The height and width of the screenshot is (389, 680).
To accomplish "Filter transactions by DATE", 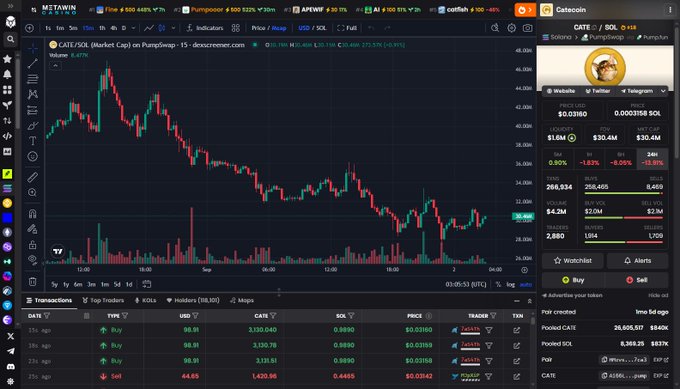I will [x=47, y=316].
